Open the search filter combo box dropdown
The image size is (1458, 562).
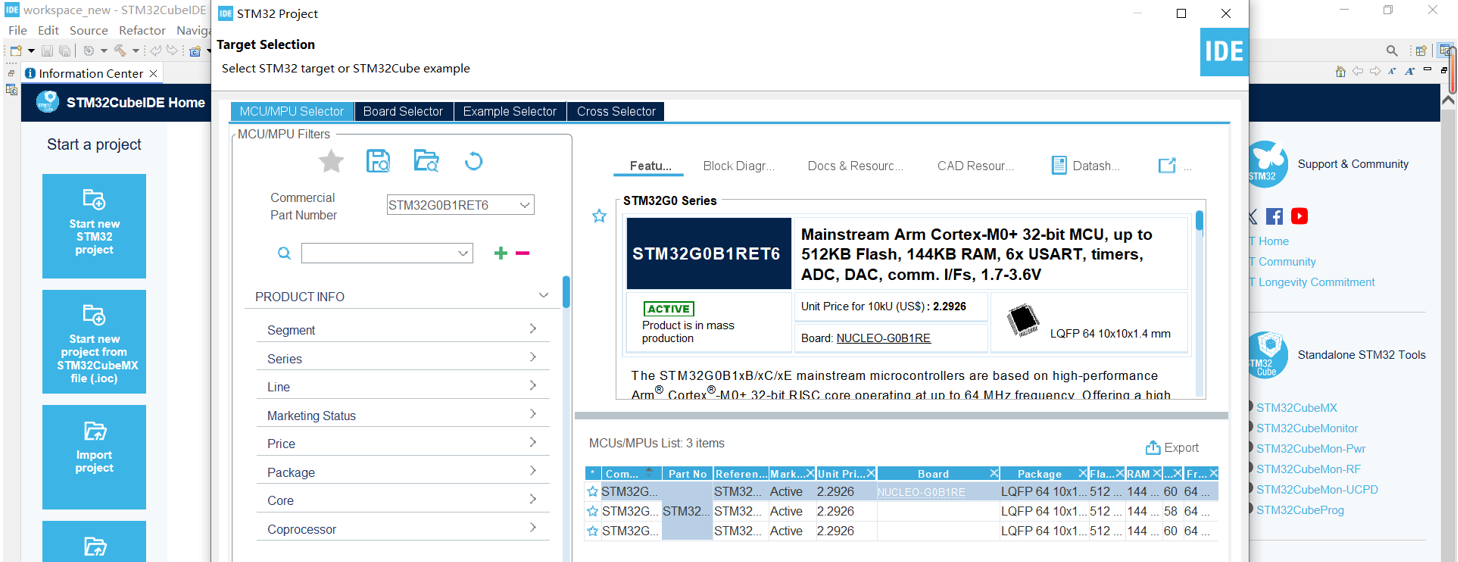(x=463, y=254)
